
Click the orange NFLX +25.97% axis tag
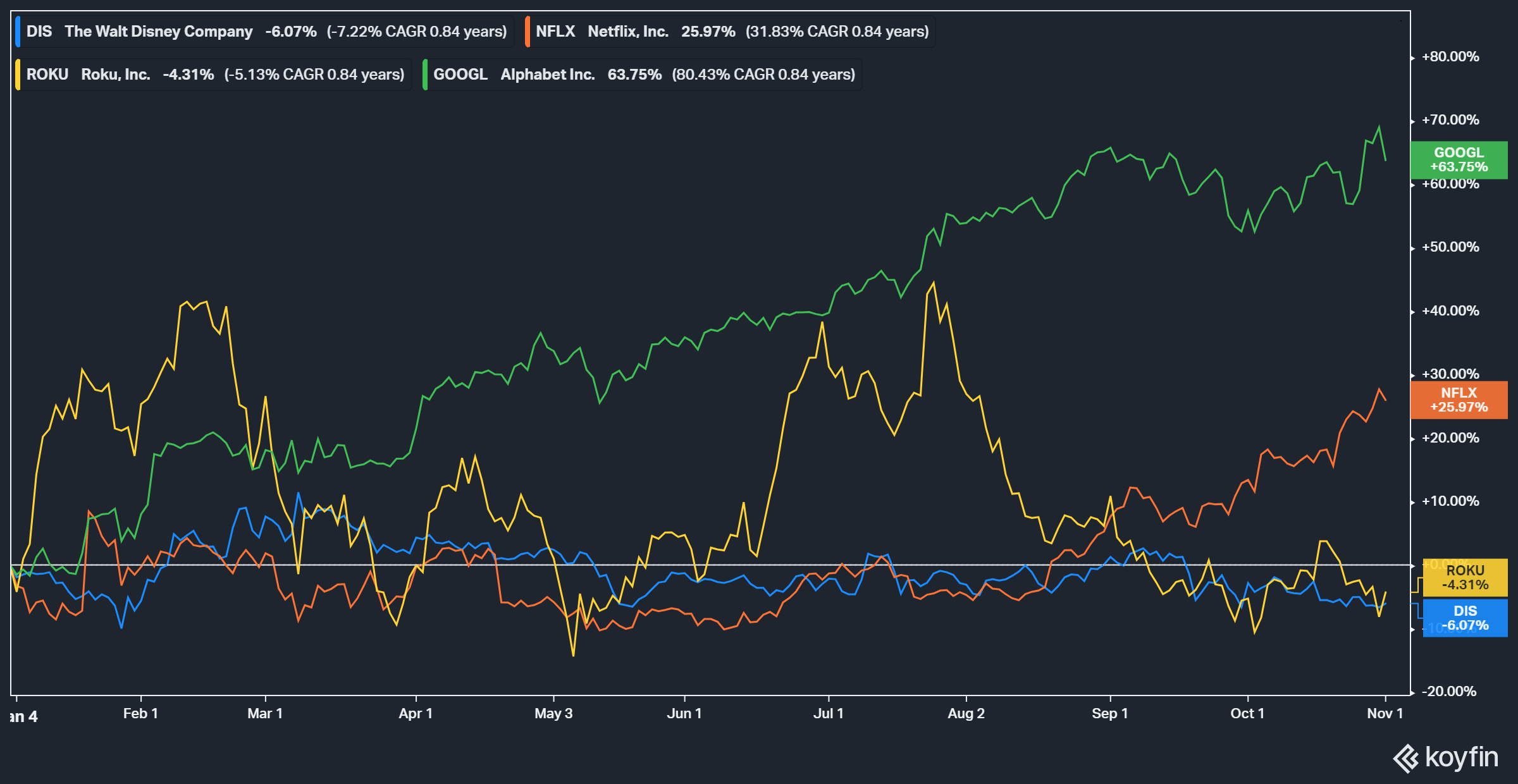coord(1459,400)
